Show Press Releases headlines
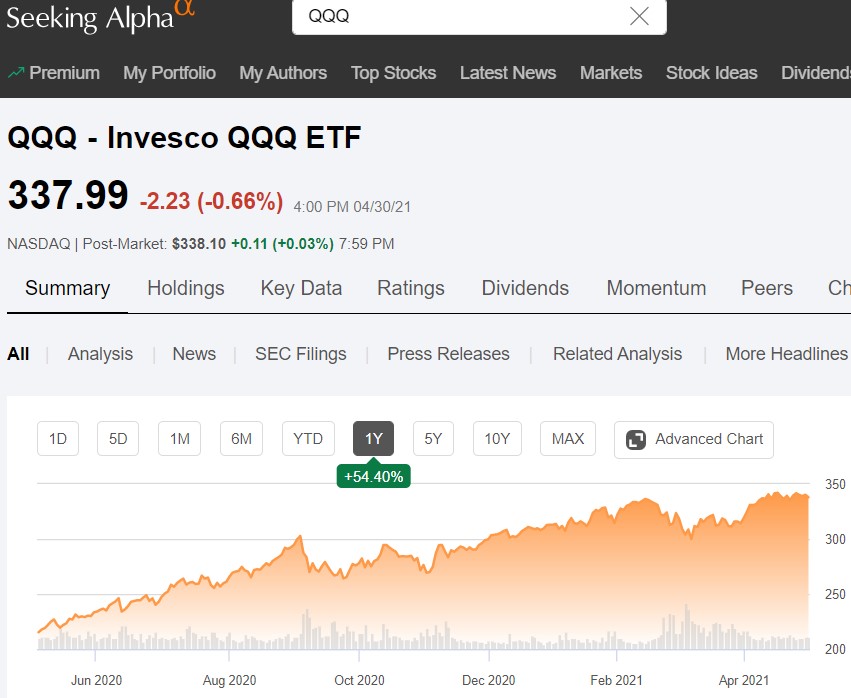 (448, 354)
